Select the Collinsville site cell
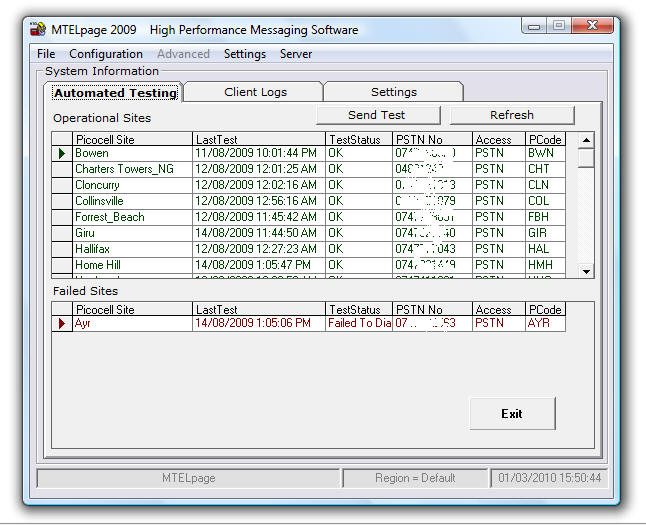 (x=132, y=202)
